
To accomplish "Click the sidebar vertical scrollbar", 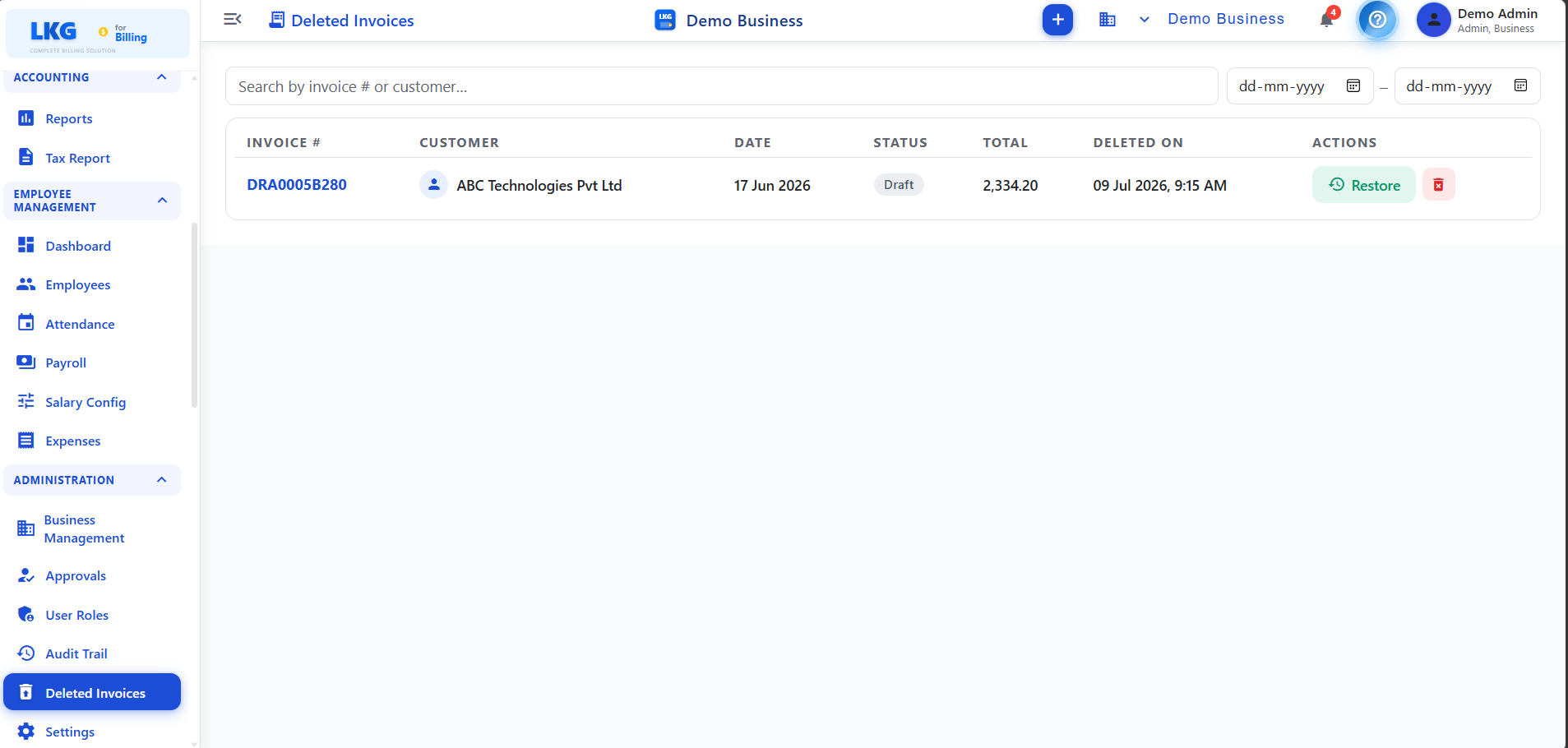I will (x=194, y=315).
